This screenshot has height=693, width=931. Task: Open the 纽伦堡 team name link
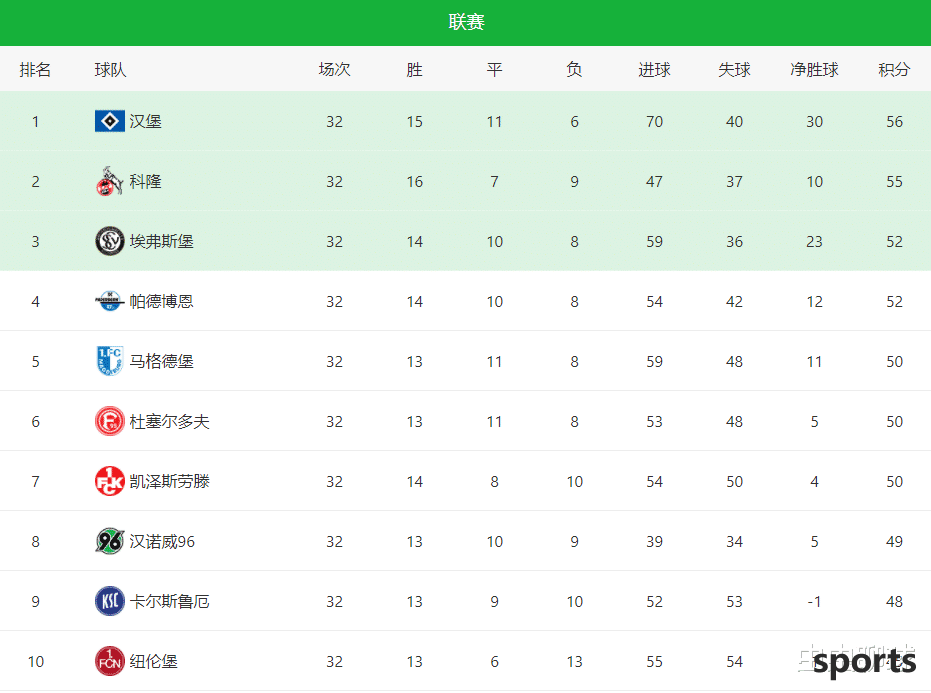[154, 662]
